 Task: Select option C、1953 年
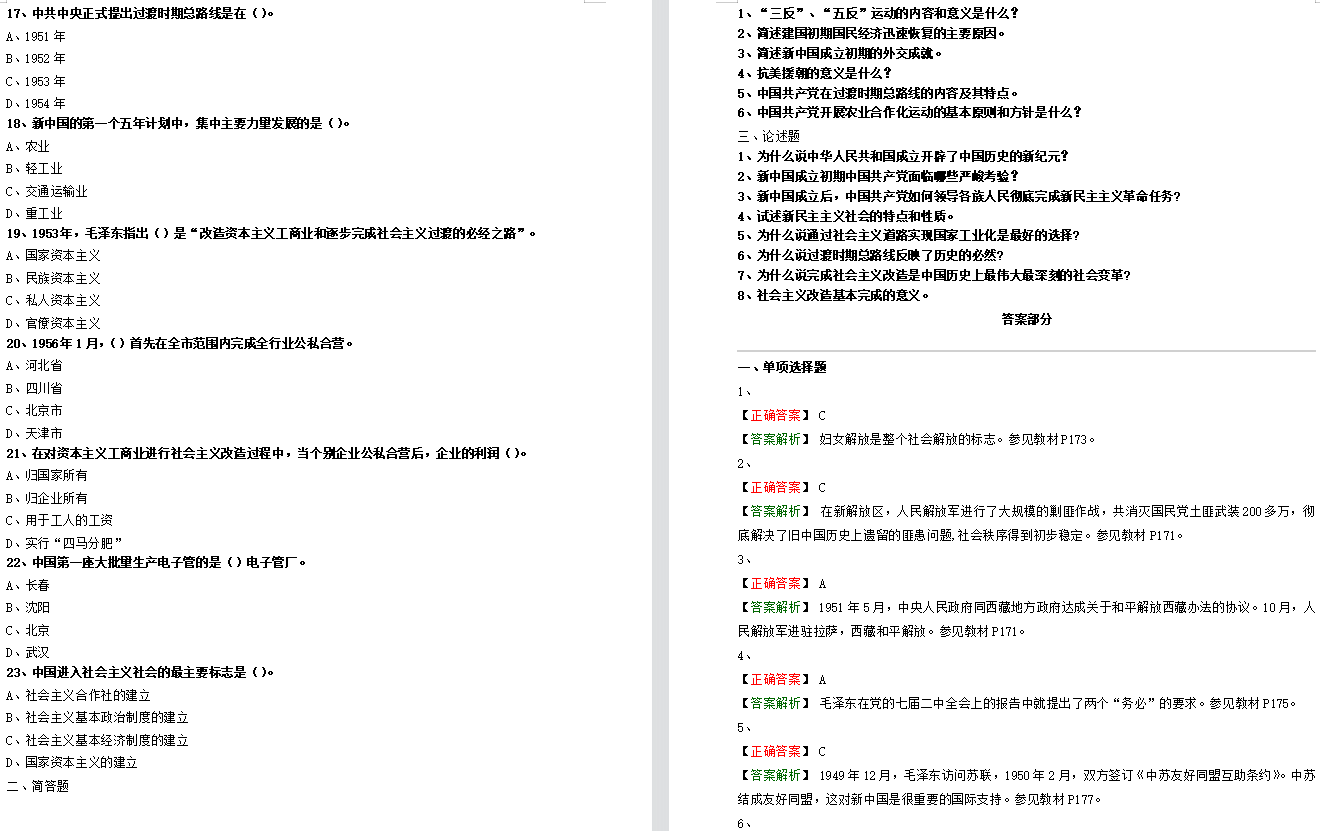pyautogui.click(x=36, y=82)
